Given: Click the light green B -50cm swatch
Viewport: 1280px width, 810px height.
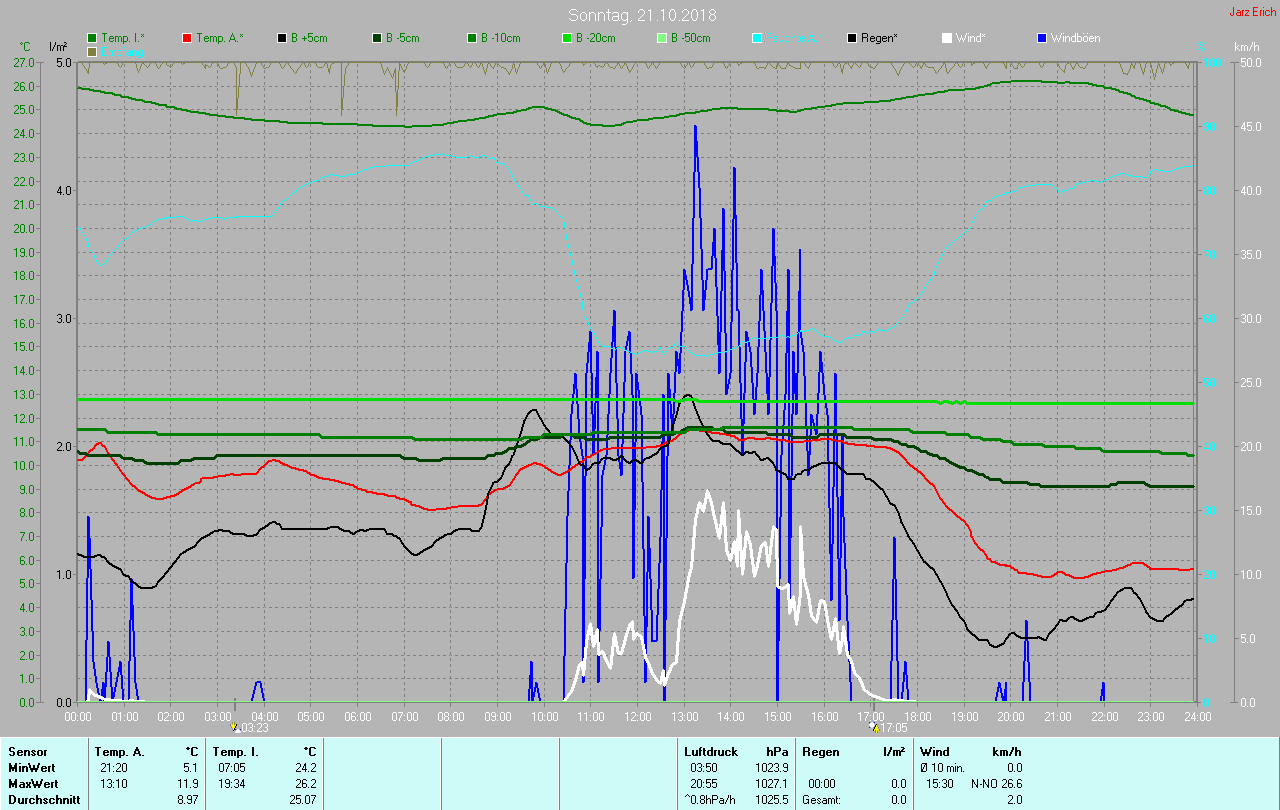Looking at the screenshot, I should click(662, 38).
